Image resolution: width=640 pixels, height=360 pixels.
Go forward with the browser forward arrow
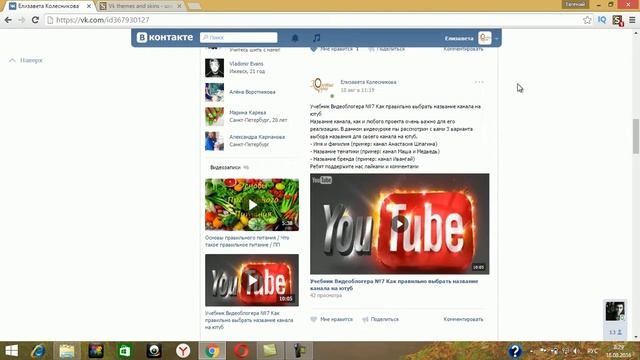(22, 20)
